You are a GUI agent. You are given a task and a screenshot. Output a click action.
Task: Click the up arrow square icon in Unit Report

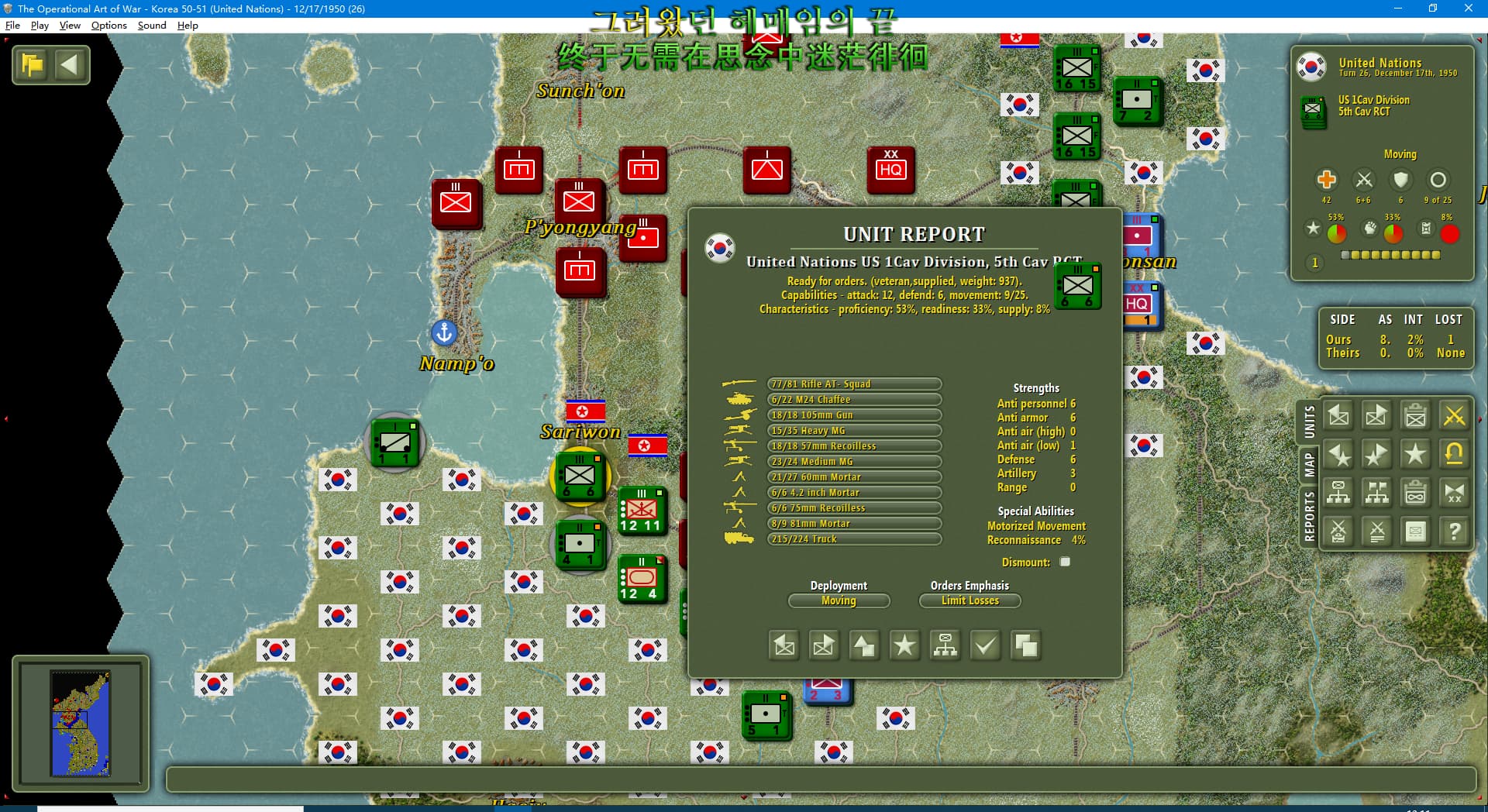tap(864, 645)
